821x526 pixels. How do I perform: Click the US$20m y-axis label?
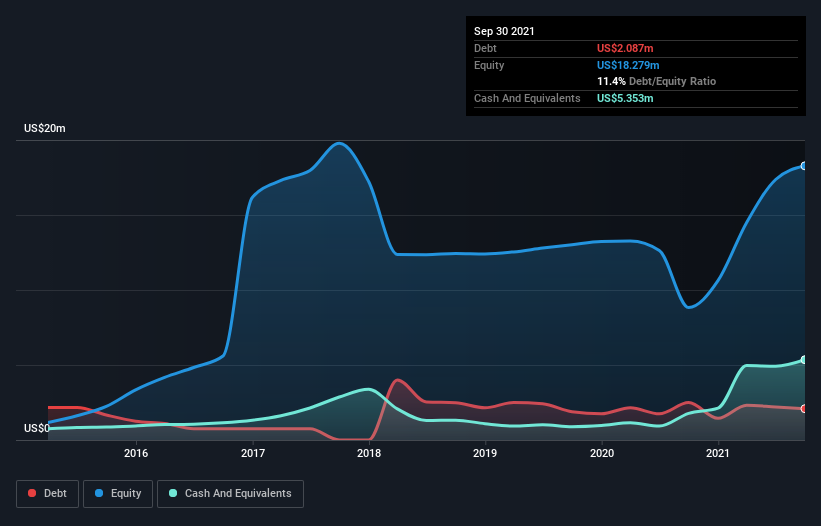pos(45,128)
